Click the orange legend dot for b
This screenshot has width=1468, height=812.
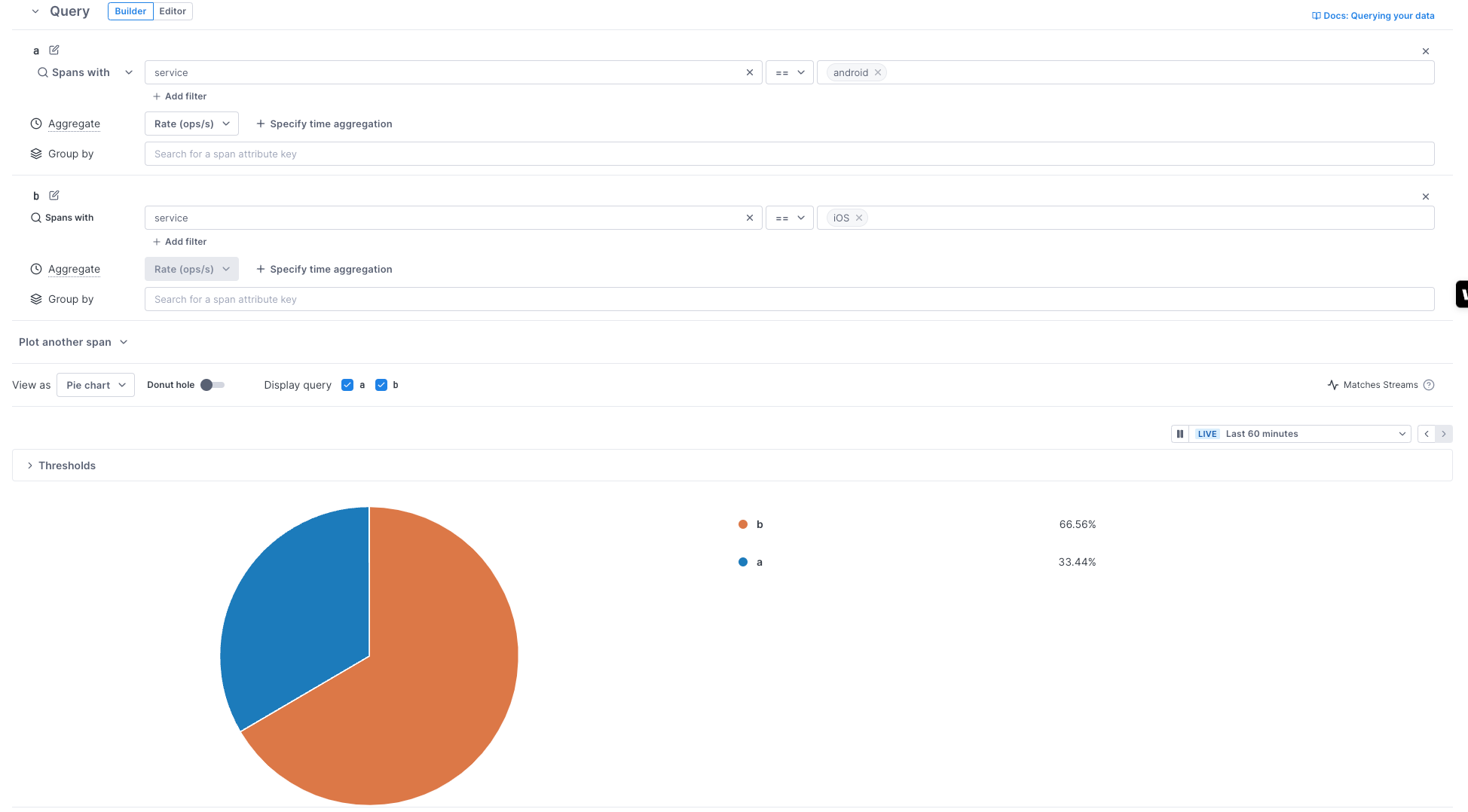743,524
